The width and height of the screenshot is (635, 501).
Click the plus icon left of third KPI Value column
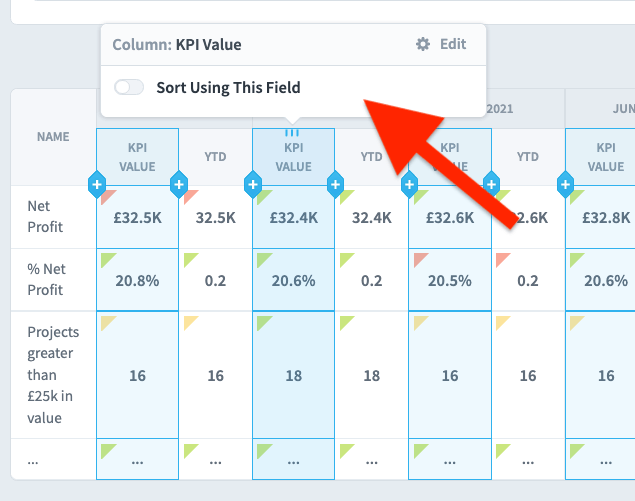[409, 185]
